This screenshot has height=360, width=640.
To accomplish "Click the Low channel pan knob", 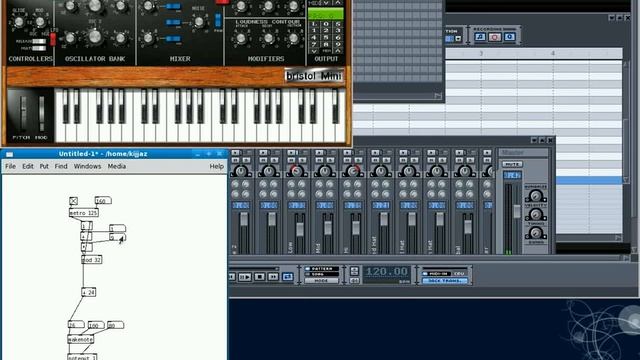I will coord(297,171).
